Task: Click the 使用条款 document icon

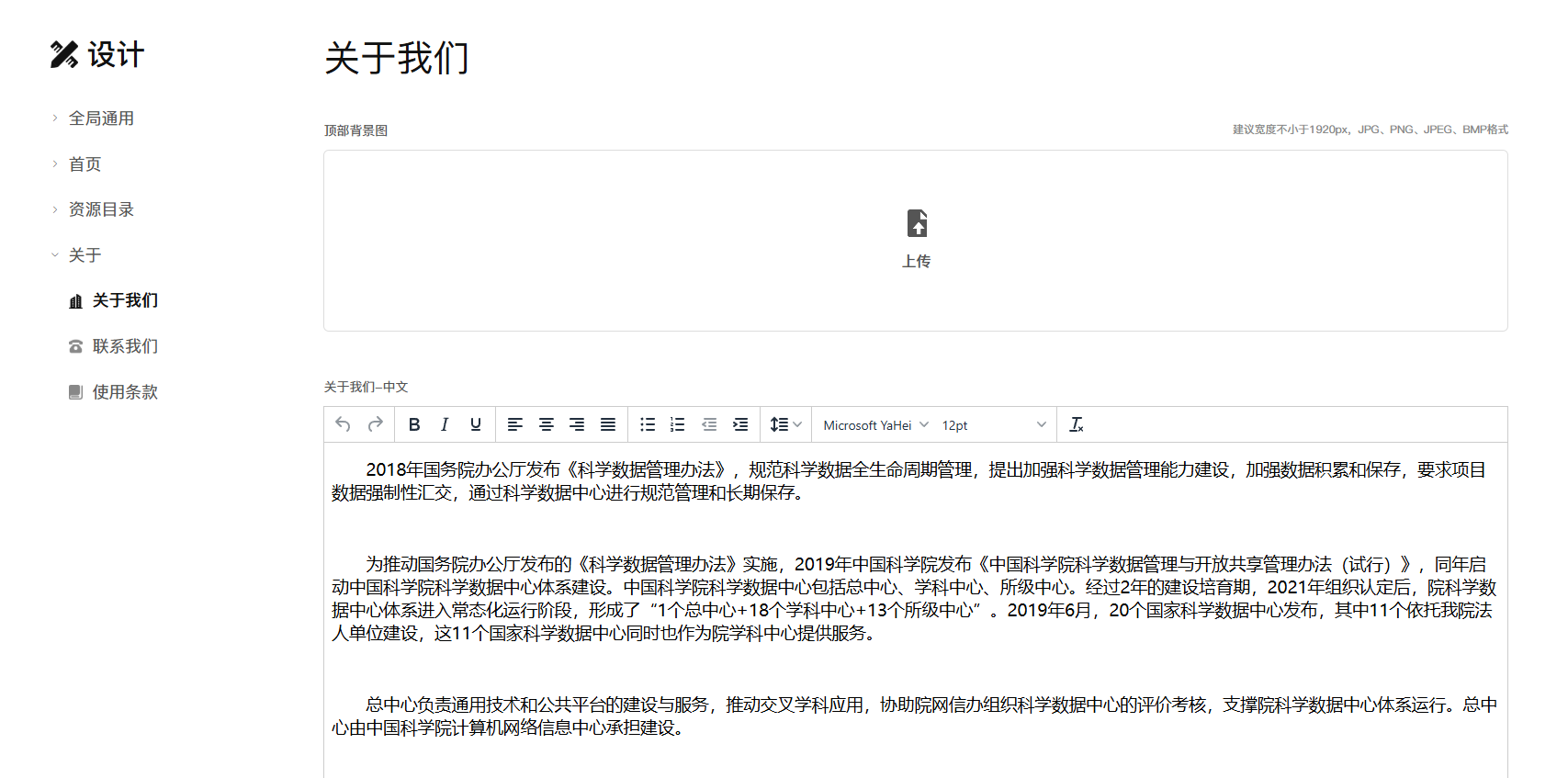Action: [76, 392]
